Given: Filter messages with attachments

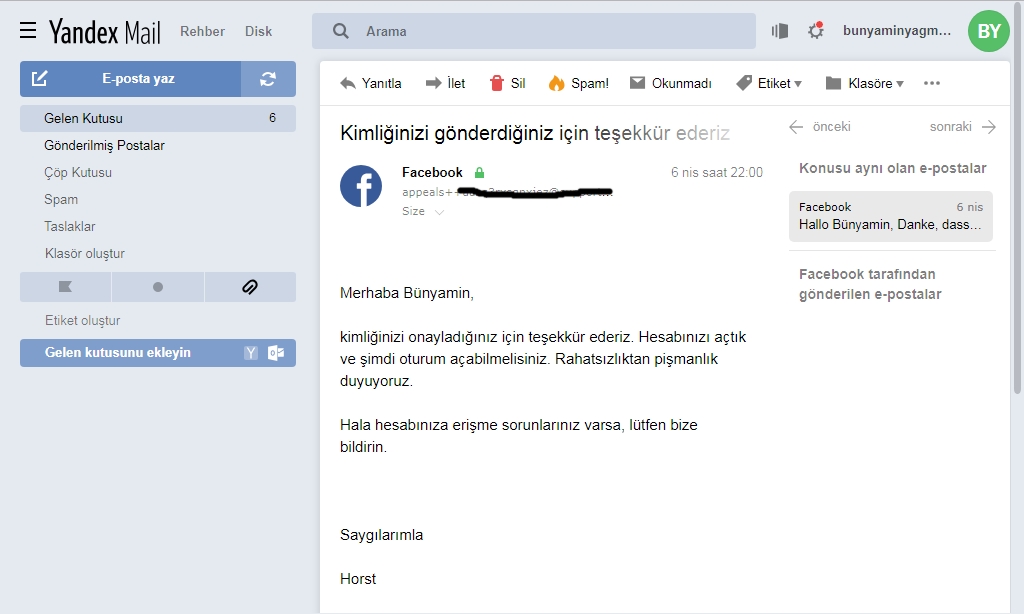Looking at the screenshot, I should point(250,287).
